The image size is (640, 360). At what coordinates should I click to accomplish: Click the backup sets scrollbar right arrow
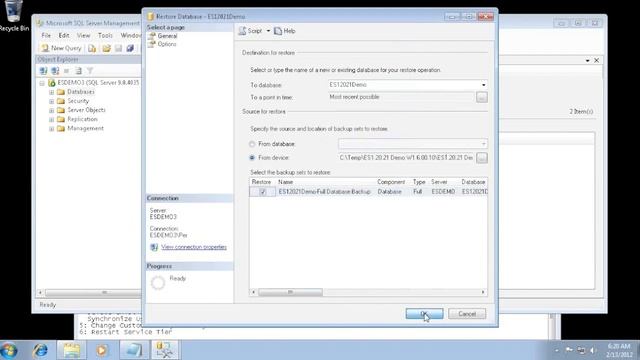pyautogui.click(x=483, y=292)
